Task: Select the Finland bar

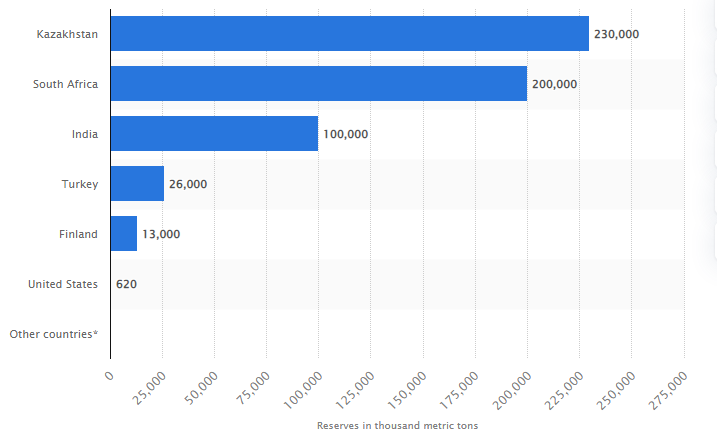Action: (124, 234)
